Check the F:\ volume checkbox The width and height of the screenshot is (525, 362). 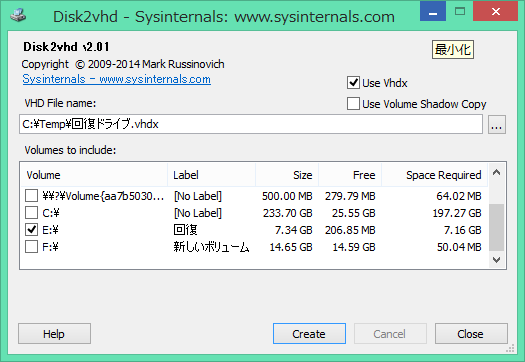coord(31,247)
